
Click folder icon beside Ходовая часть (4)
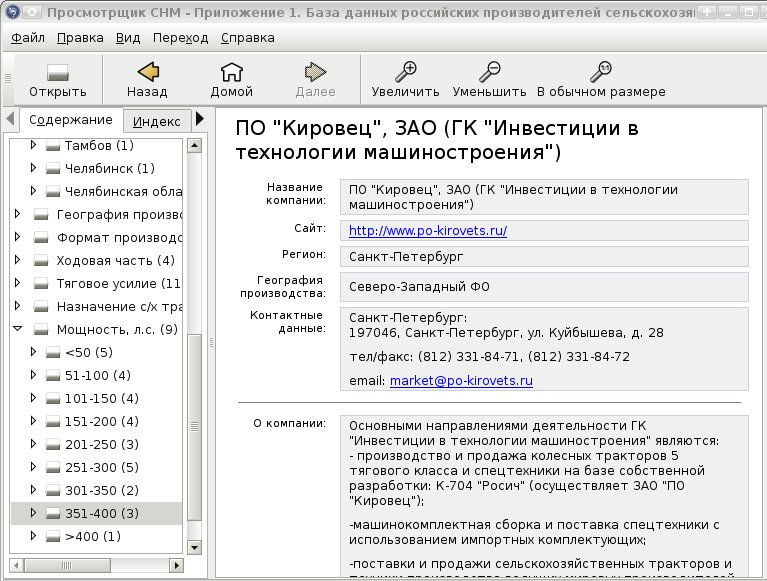pyautogui.click(x=41, y=261)
